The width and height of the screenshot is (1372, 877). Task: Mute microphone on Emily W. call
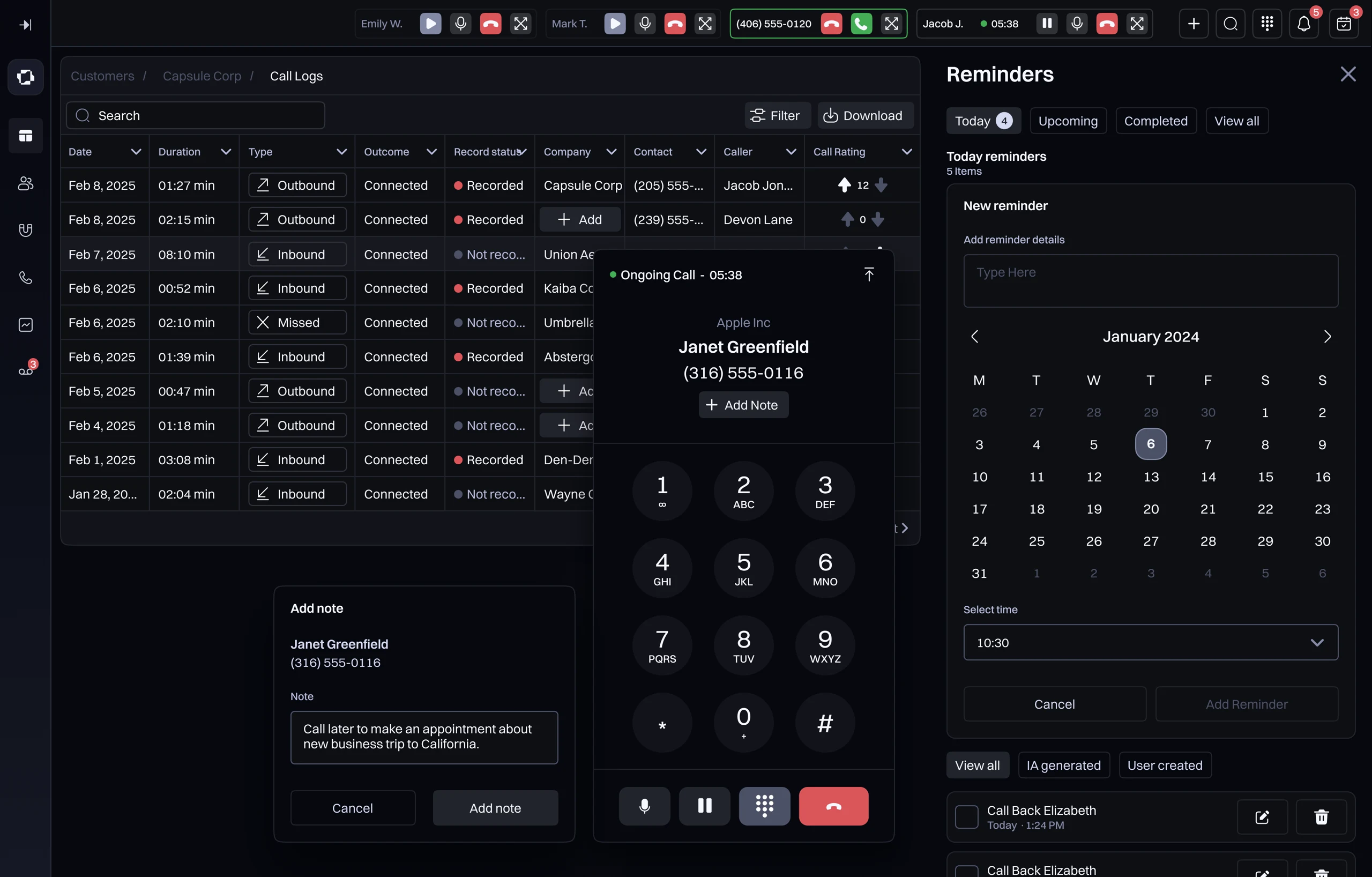pos(460,24)
